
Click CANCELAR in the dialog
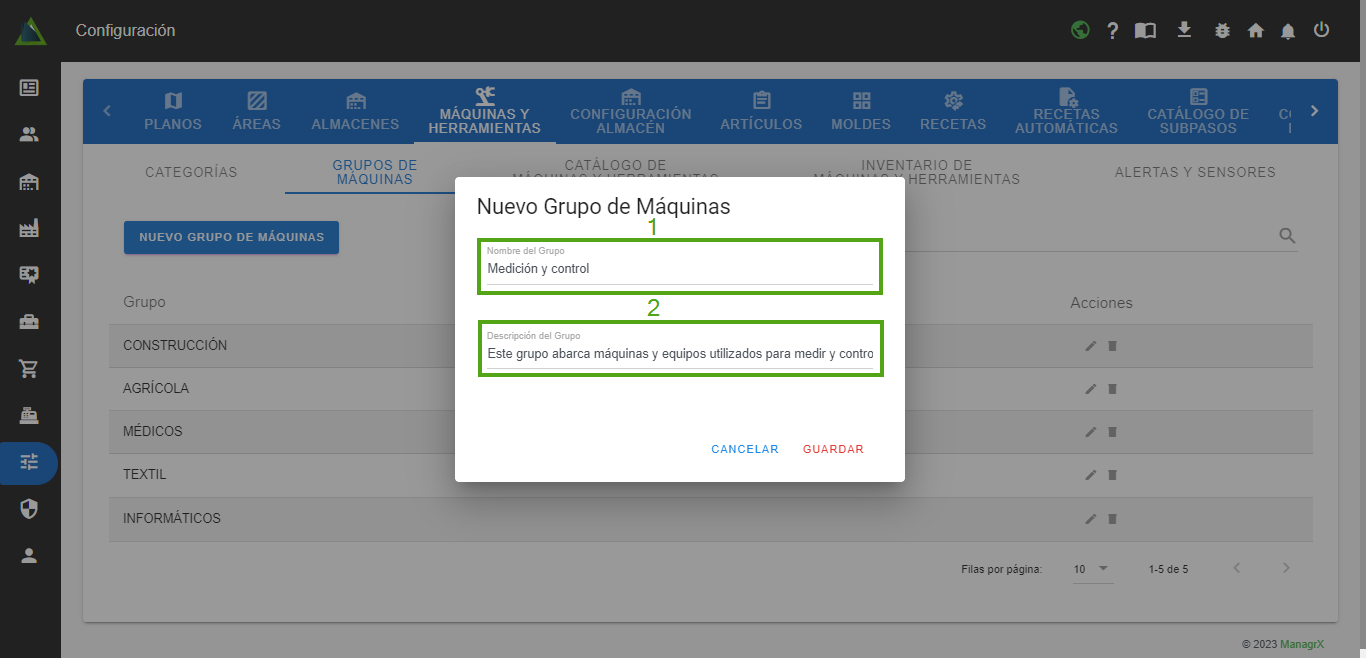[x=744, y=449]
